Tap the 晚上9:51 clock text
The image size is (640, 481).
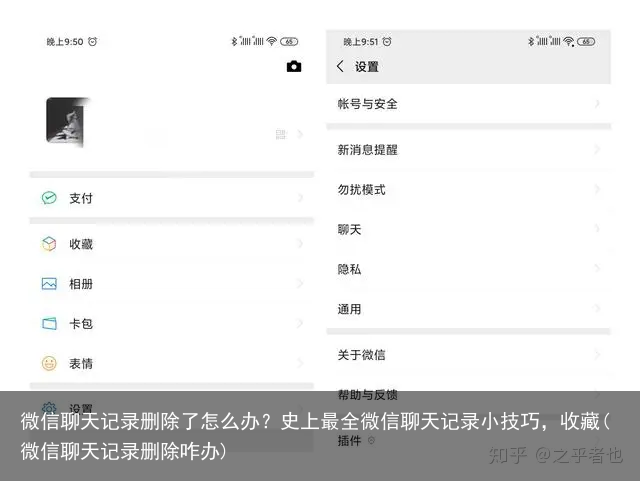point(361,42)
